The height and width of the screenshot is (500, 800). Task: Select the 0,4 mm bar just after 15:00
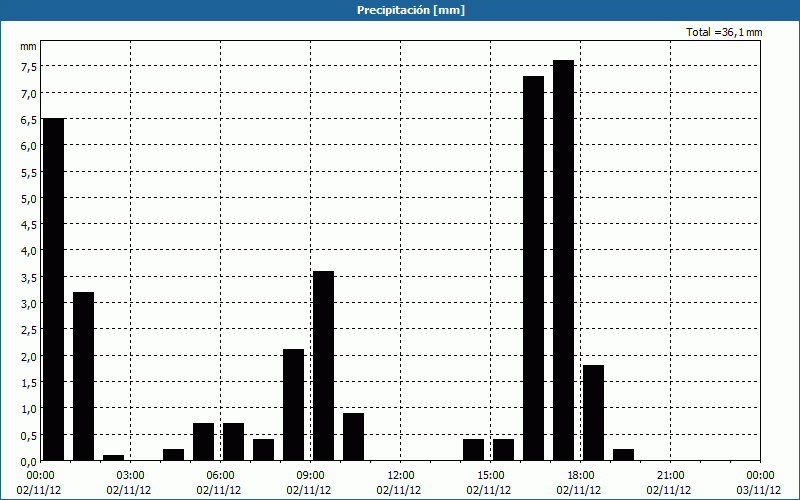point(504,450)
